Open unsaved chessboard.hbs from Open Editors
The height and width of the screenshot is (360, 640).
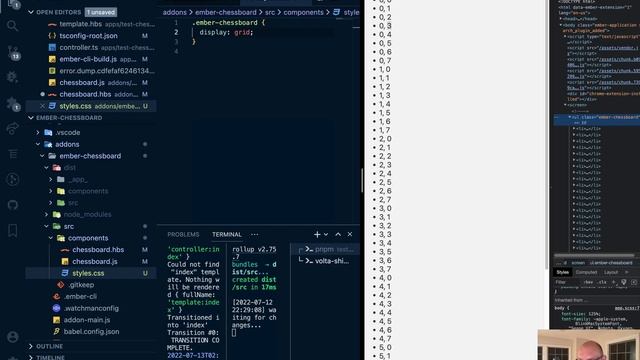[91, 94]
